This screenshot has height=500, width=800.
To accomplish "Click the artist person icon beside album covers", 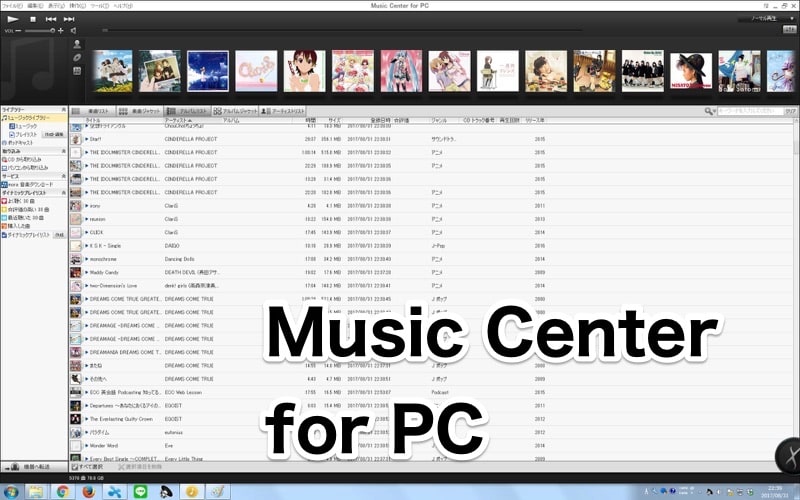I will pyautogui.click(x=76, y=45).
